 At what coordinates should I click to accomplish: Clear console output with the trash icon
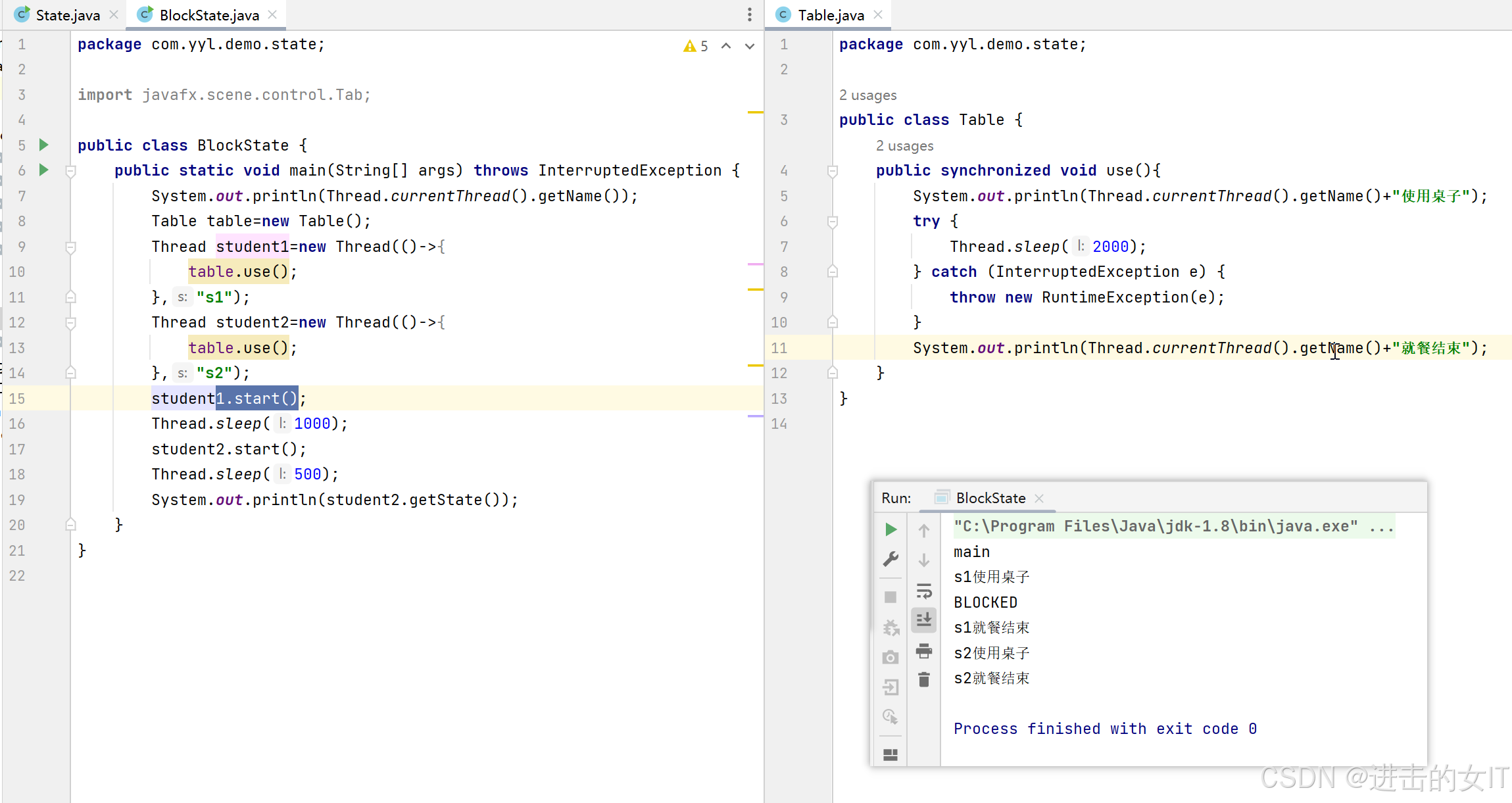point(924,679)
